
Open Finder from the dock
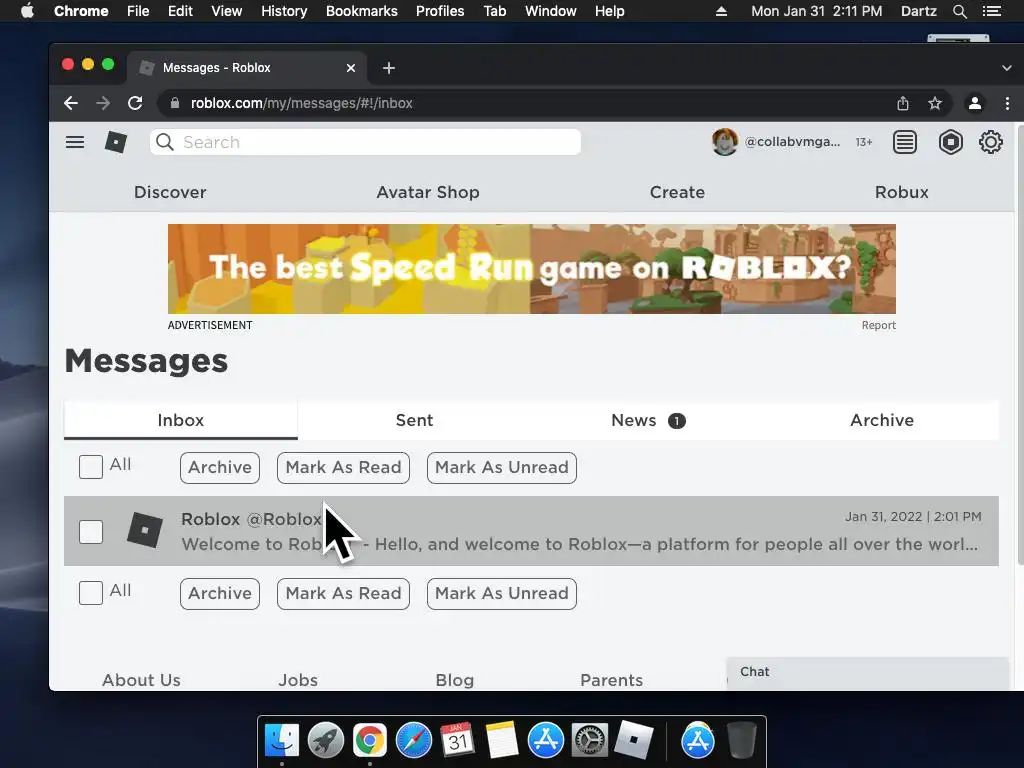[282, 741]
